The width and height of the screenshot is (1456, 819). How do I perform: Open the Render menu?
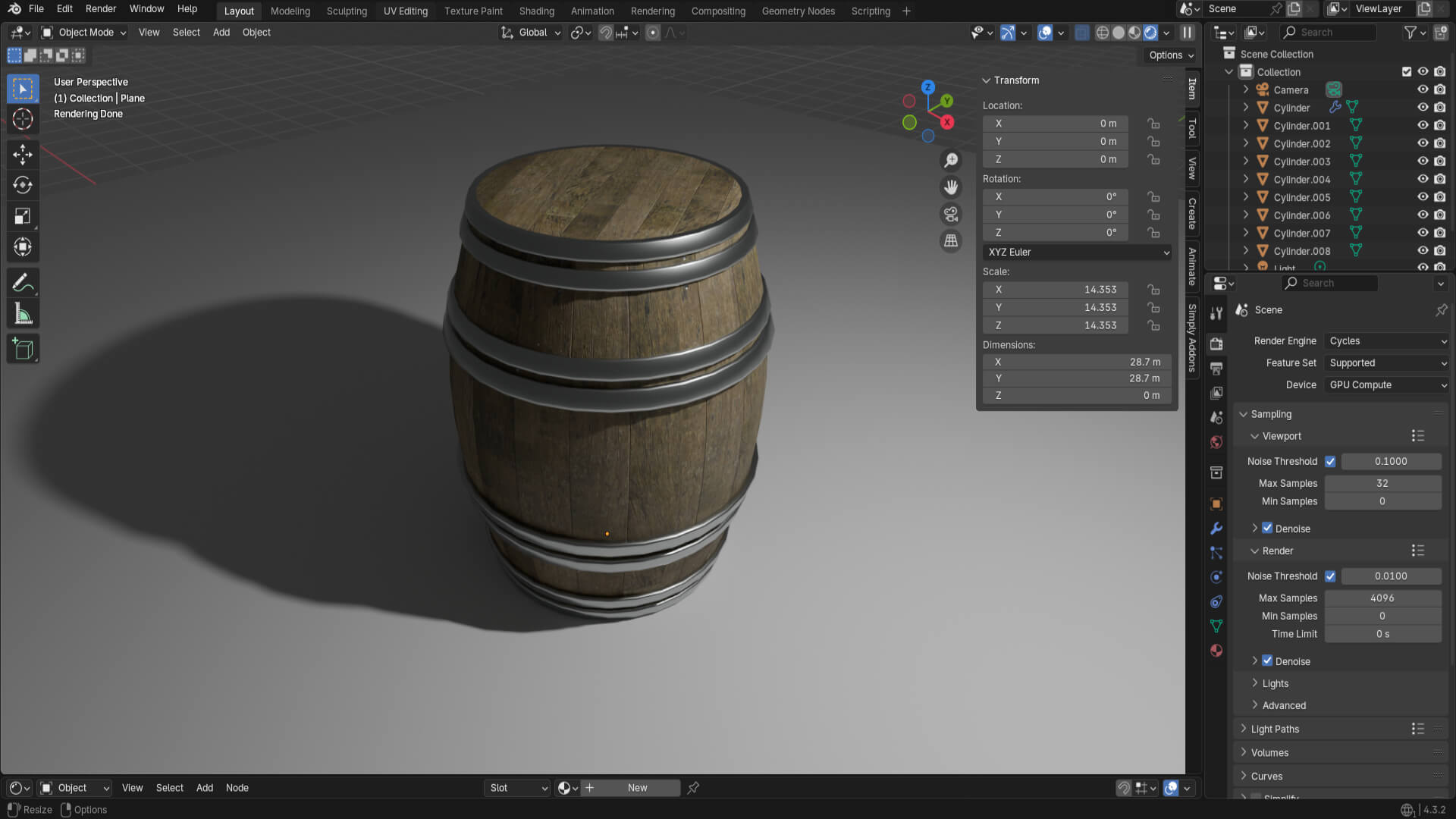(x=101, y=9)
